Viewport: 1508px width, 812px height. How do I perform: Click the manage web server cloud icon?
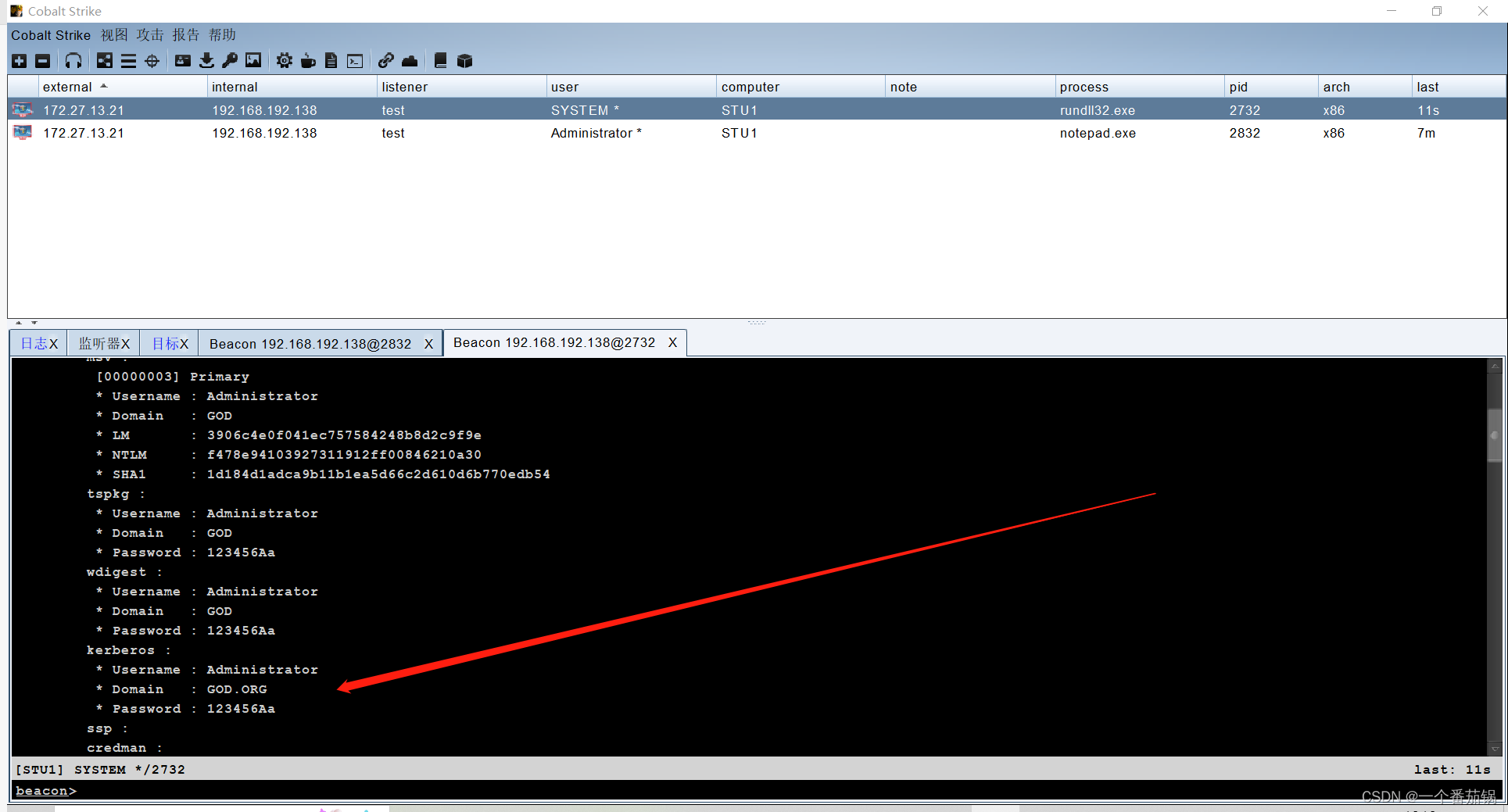[410, 61]
